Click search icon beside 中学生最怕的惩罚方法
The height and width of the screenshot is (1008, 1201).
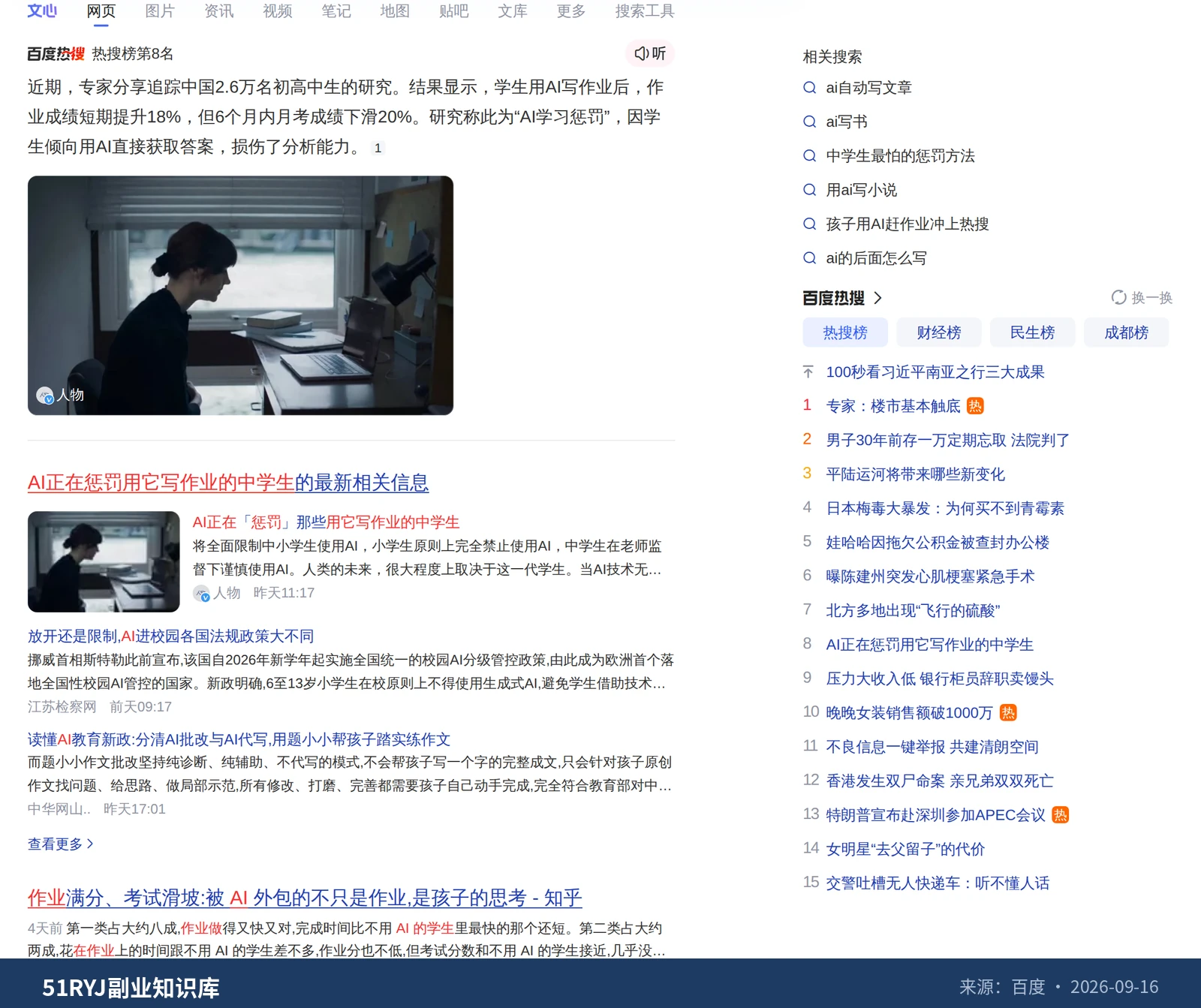pyautogui.click(x=809, y=156)
